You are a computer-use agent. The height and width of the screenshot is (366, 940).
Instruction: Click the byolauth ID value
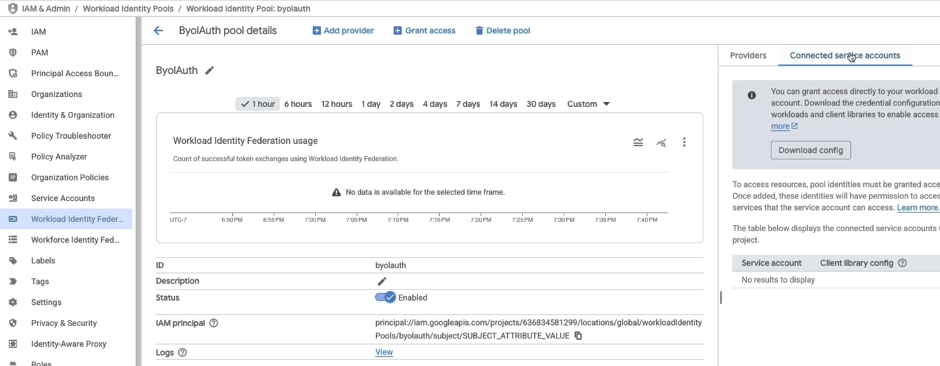[390, 265]
